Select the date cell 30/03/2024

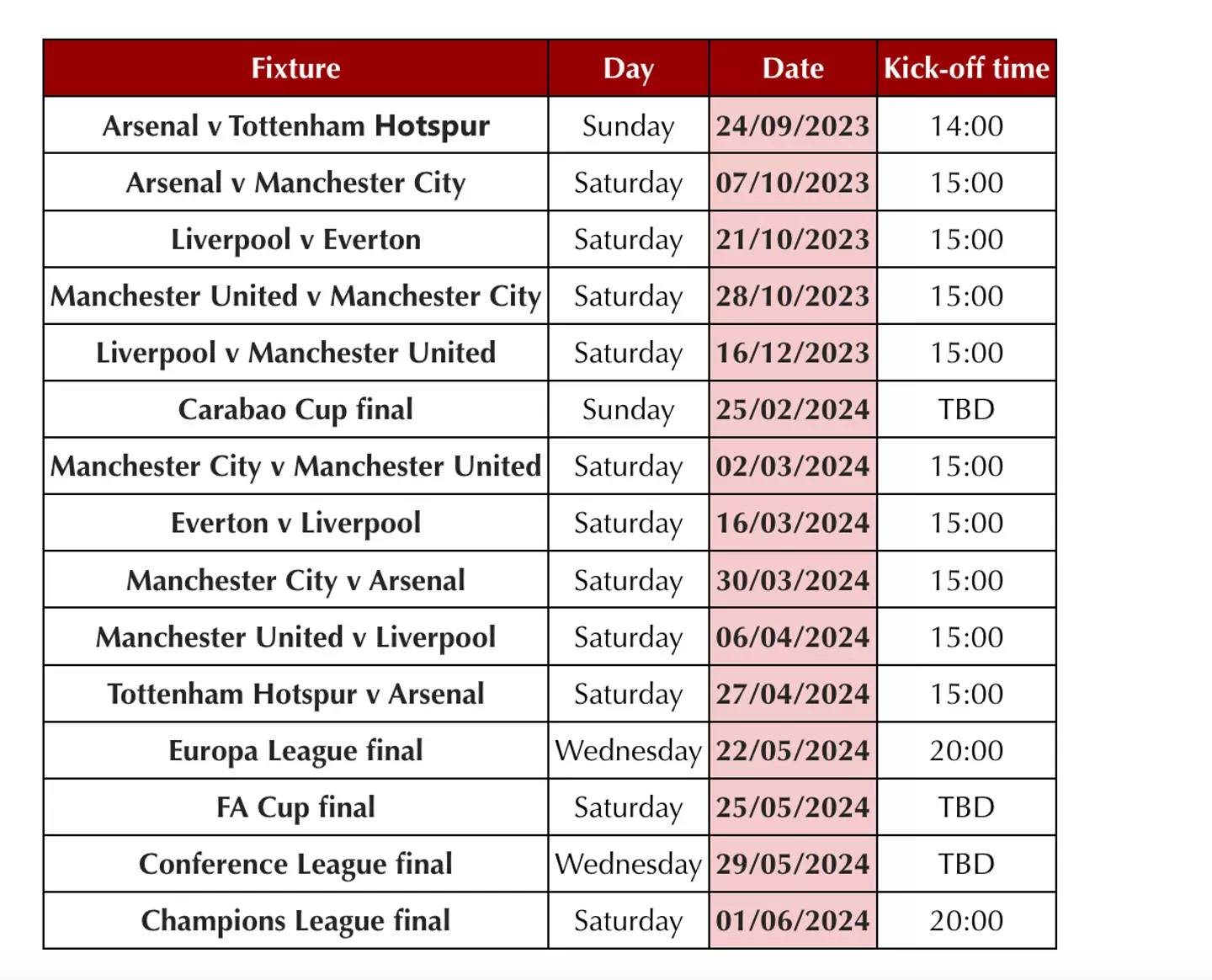[x=793, y=580]
